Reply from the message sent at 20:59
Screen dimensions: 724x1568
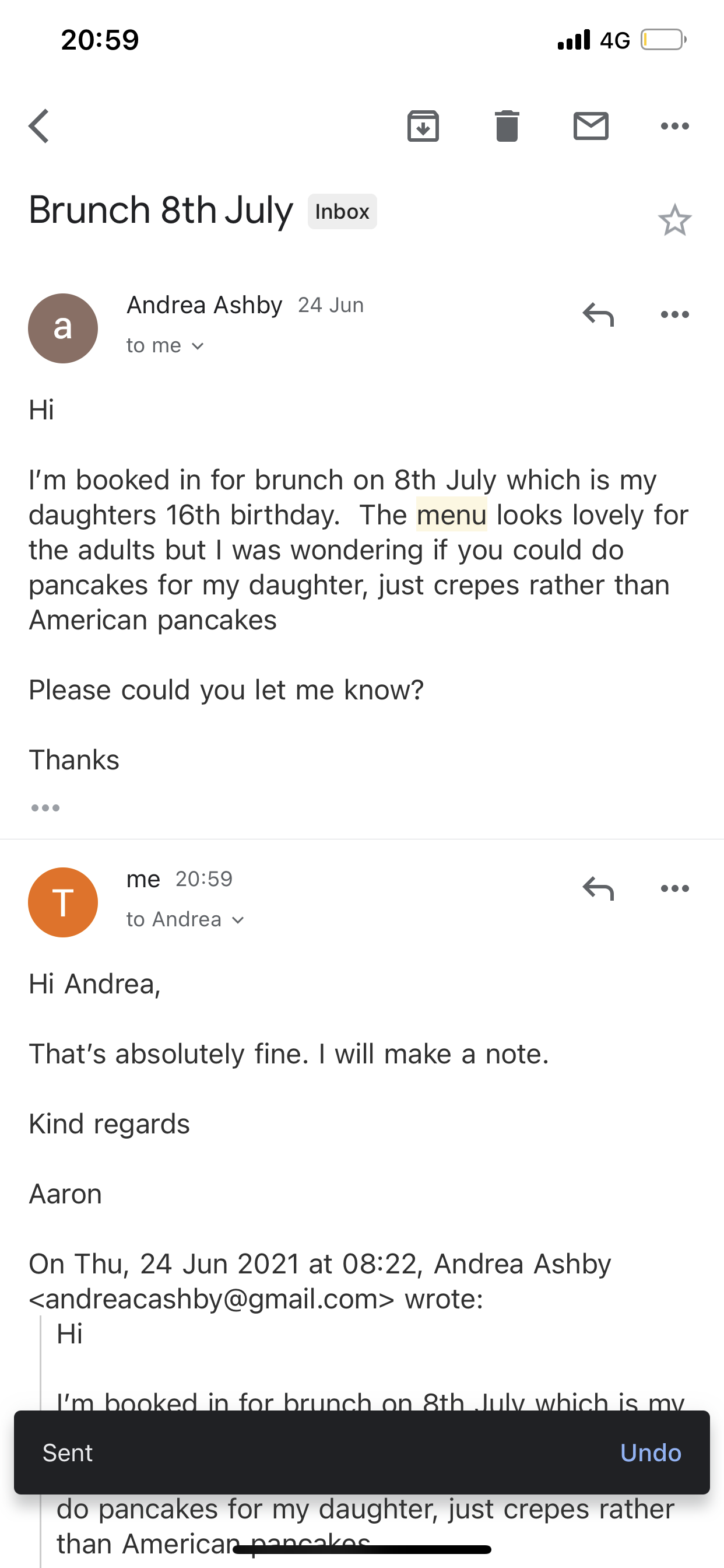coord(598,888)
